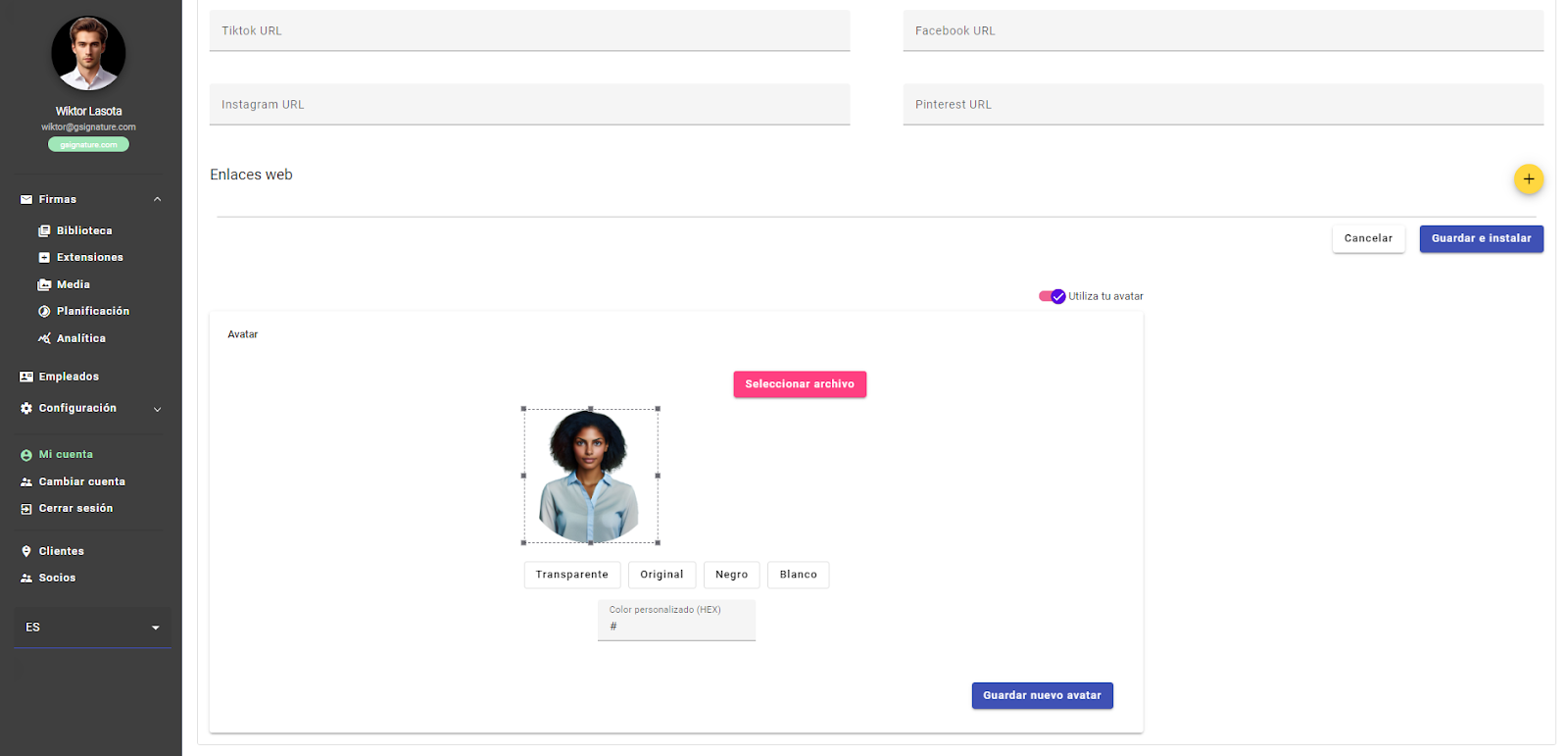Focus the Color personalizado (HEX) field
This screenshot has height=756, width=1568.
tap(676, 621)
